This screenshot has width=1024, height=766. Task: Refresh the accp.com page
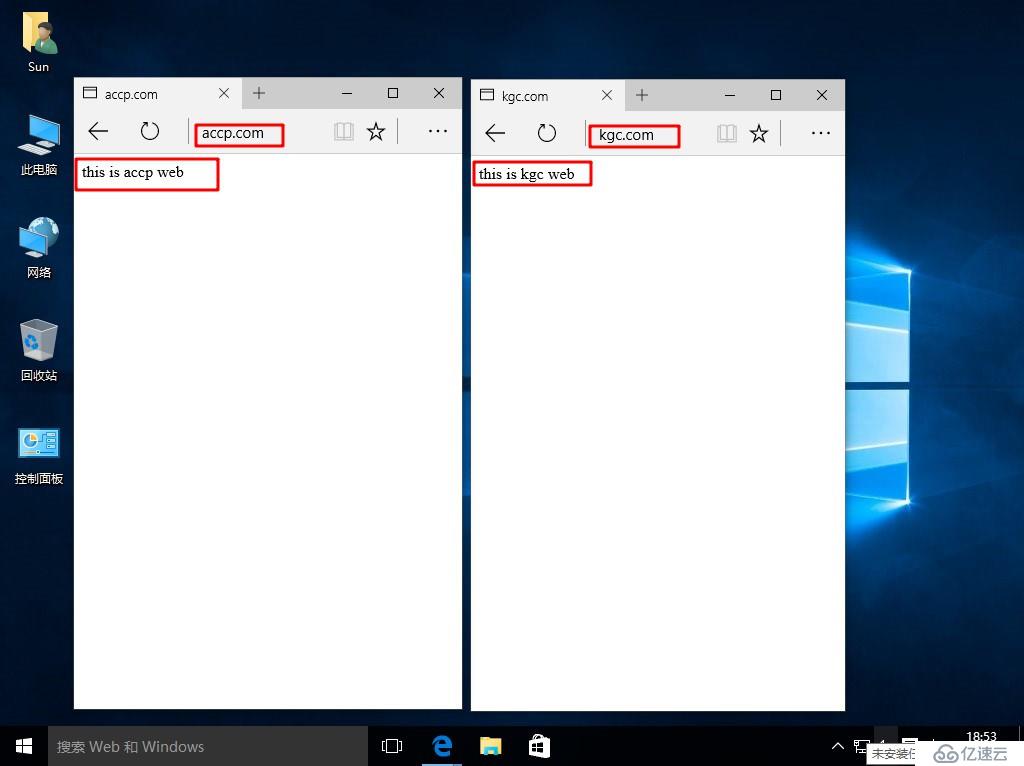click(x=150, y=131)
